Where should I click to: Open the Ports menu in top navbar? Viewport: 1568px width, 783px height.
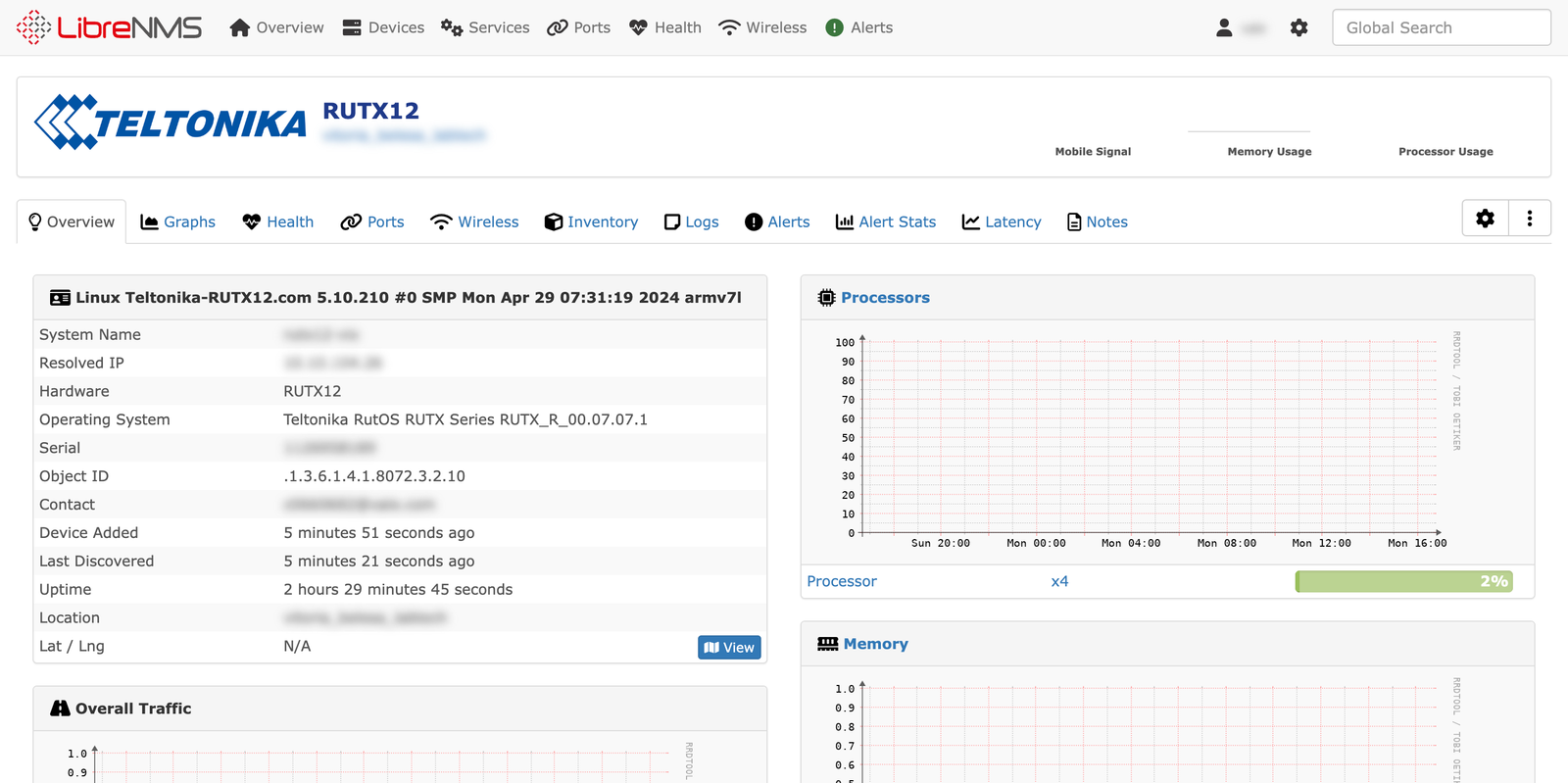click(x=578, y=27)
